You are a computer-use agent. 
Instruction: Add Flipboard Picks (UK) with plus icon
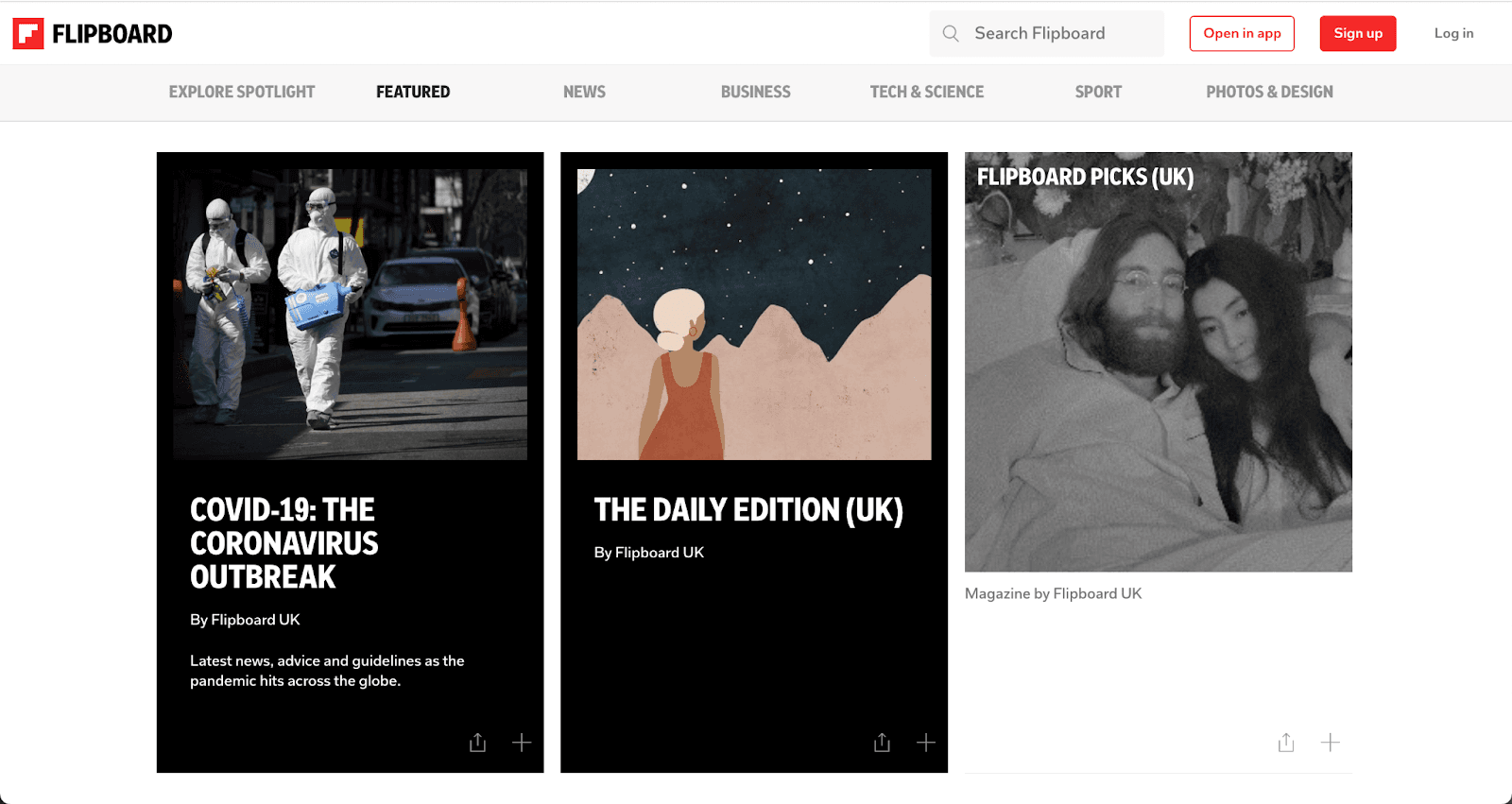pos(1331,743)
